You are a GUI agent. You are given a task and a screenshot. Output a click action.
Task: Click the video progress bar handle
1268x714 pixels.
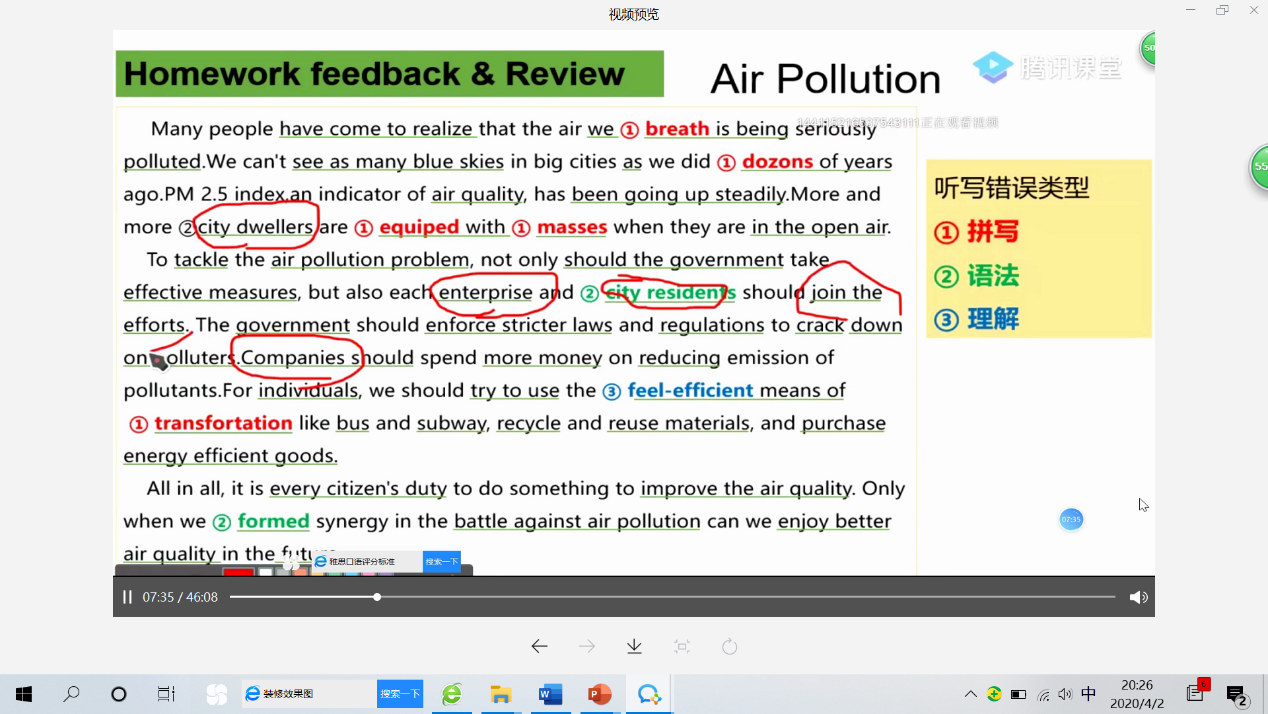[377, 597]
